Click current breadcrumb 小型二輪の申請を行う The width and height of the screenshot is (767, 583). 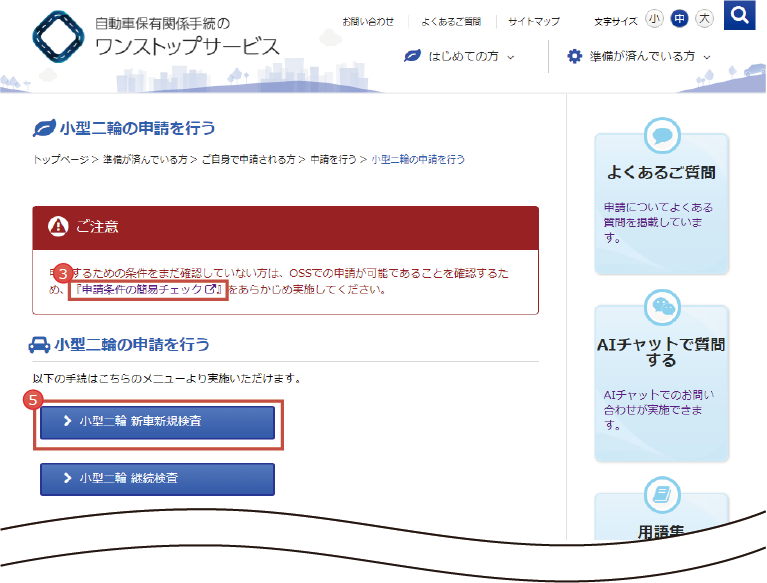[x=418, y=159]
